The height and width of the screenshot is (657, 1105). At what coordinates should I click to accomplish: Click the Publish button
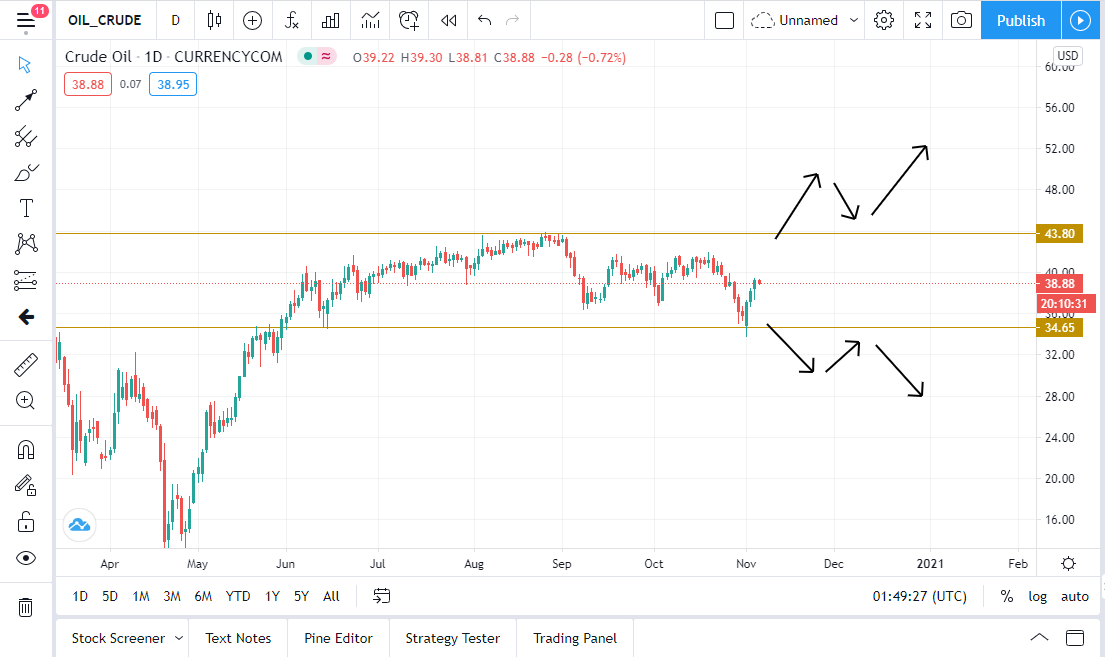tap(1020, 20)
